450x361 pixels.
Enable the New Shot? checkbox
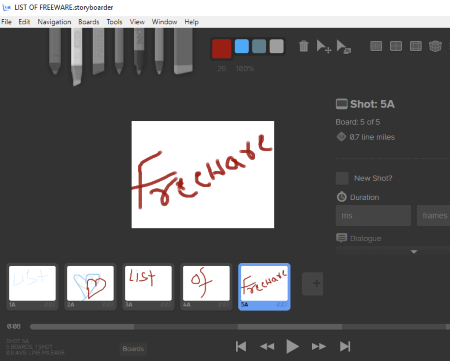pyautogui.click(x=342, y=178)
